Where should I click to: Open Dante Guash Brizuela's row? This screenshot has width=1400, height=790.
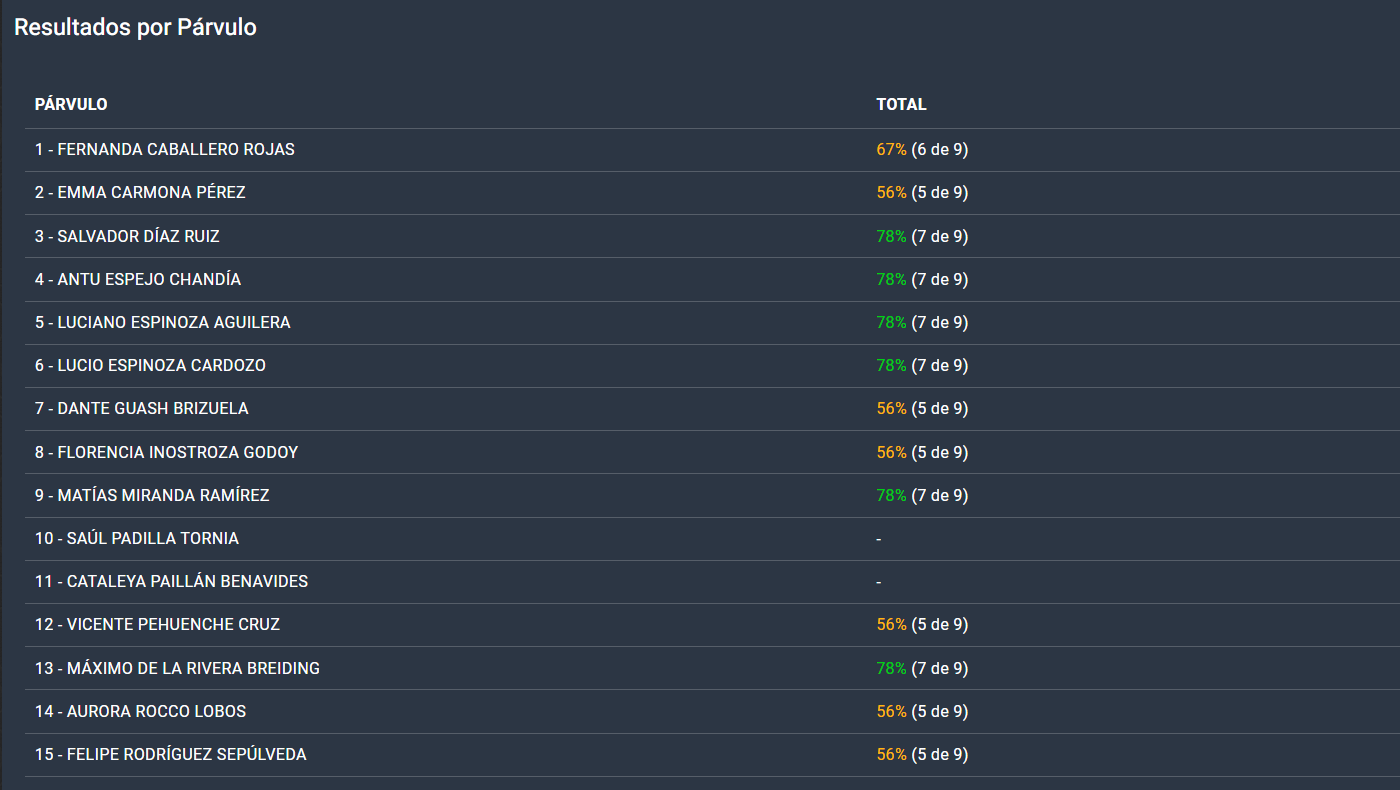[142, 409]
